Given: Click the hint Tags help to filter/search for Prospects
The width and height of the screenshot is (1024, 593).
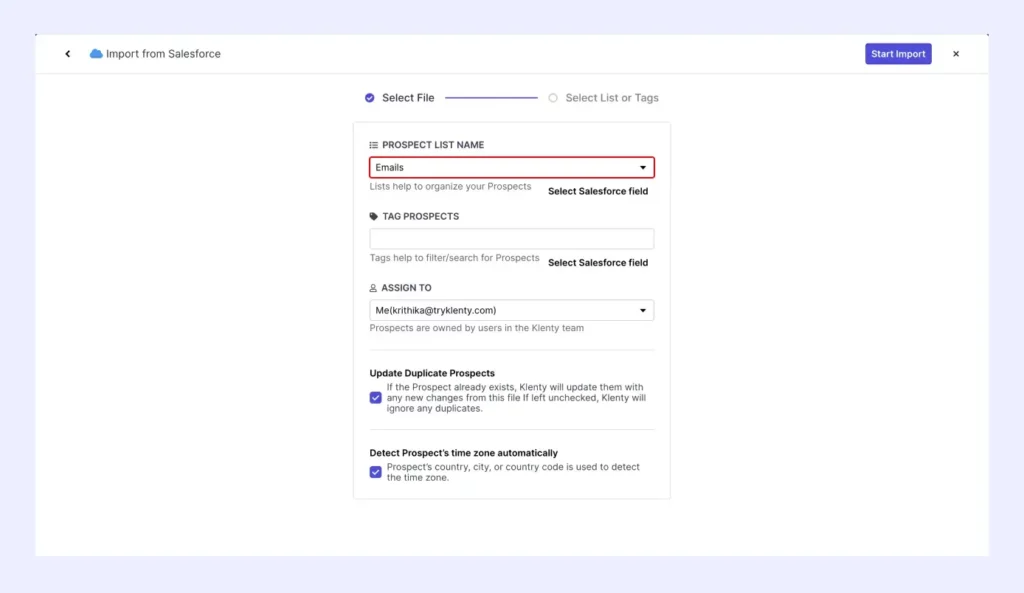Looking at the screenshot, I should click(x=455, y=258).
